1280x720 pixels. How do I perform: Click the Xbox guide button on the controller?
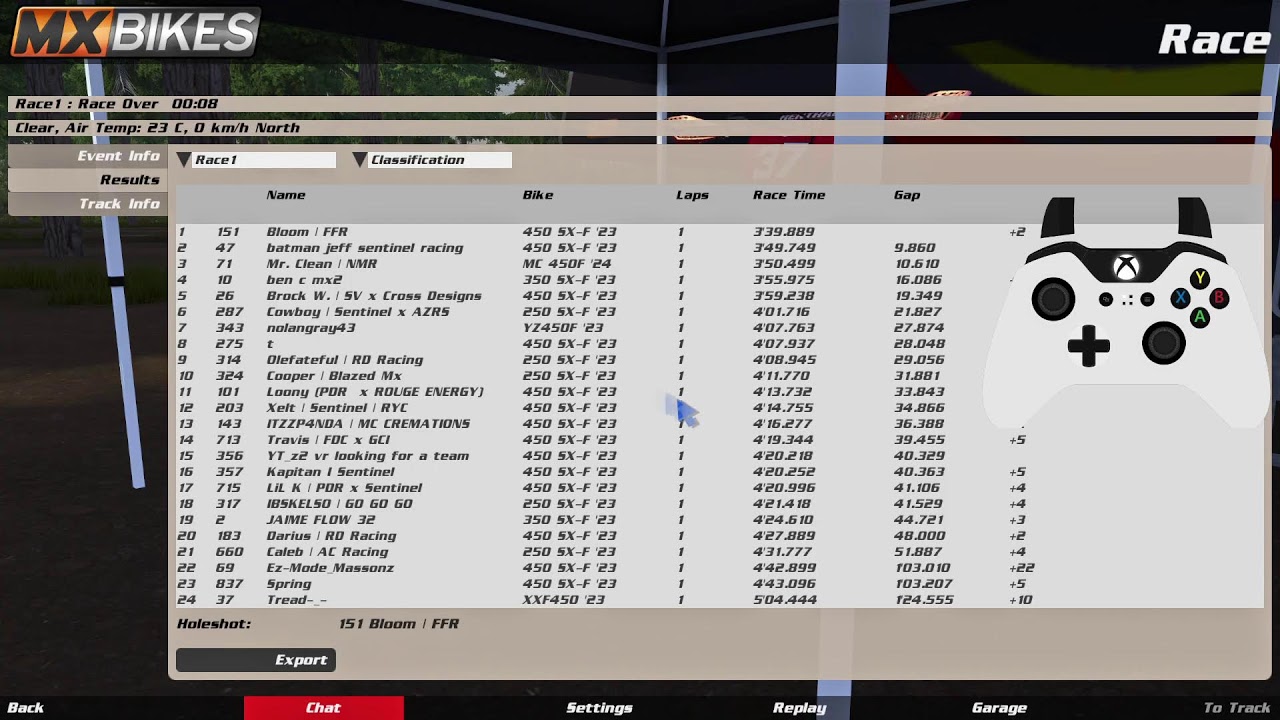click(1126, 267)
